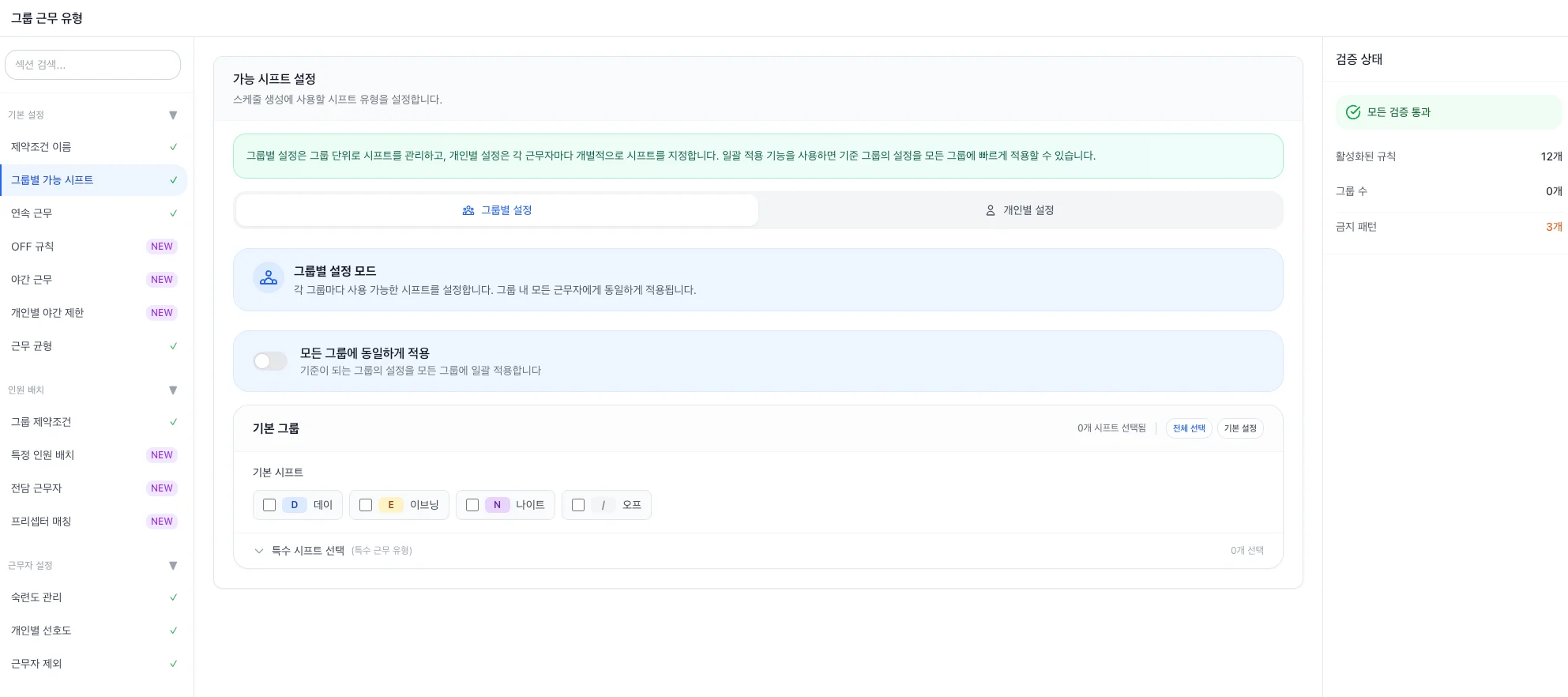Click the group people icon on 그룹별 설정 tab
This screenshot has height=697, width=1568.
(468, 210)
